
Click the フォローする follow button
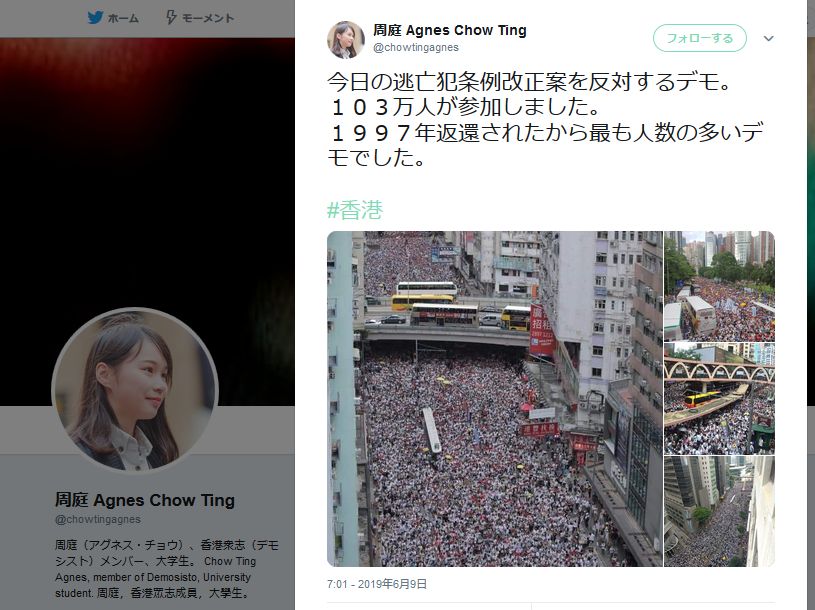pyautogui.click(x=700, y=38)
